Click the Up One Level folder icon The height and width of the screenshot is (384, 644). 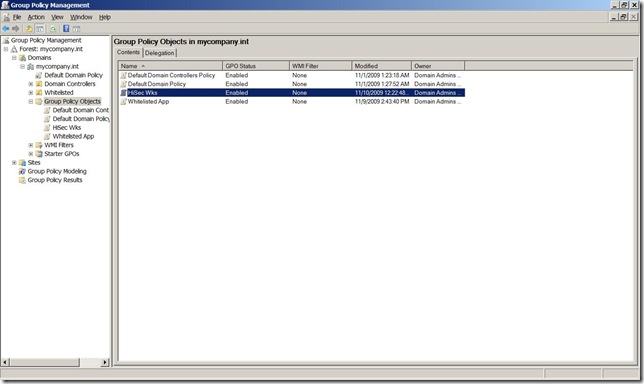[29, 29]
